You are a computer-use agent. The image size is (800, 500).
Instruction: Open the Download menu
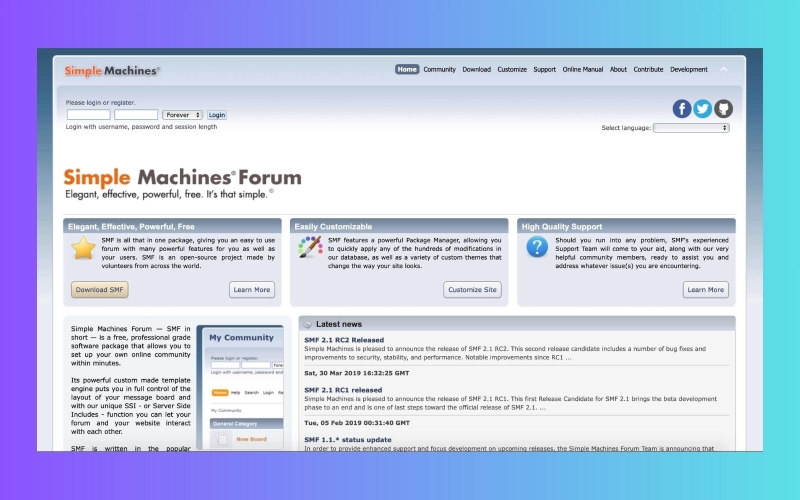(x=477, y=69)
